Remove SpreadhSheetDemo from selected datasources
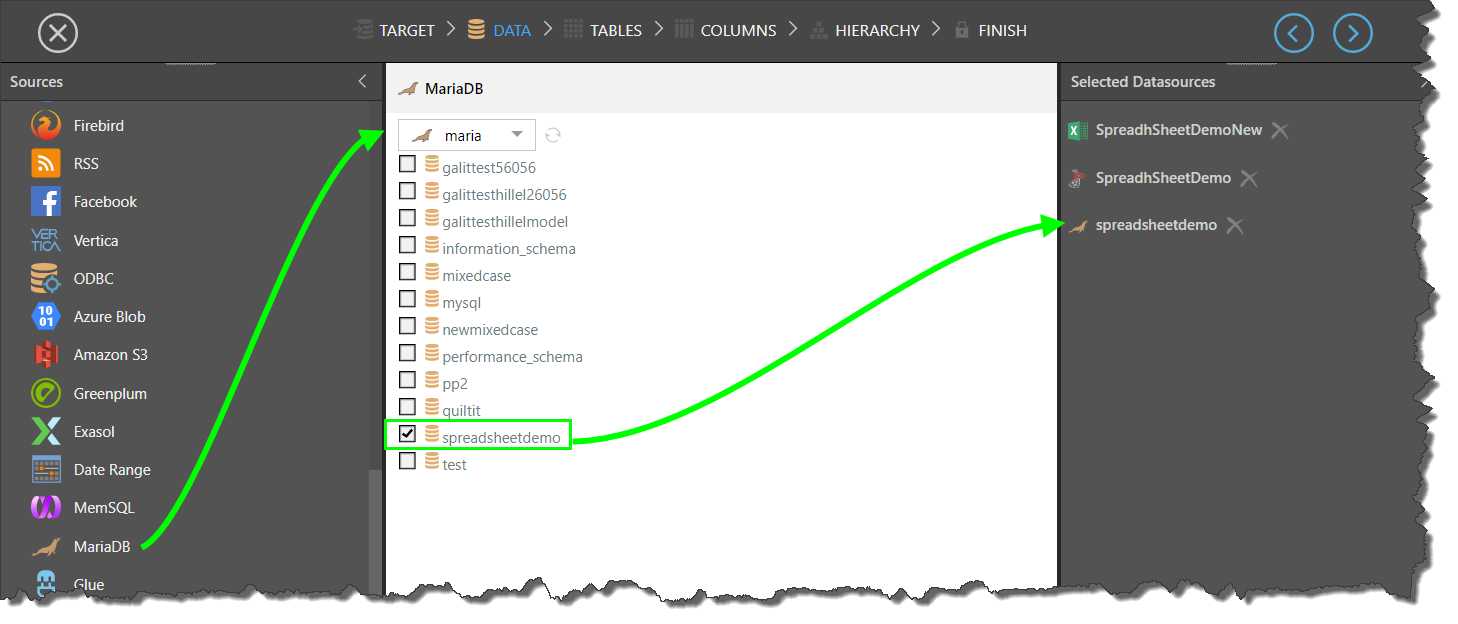 (x=1248, y=178)
